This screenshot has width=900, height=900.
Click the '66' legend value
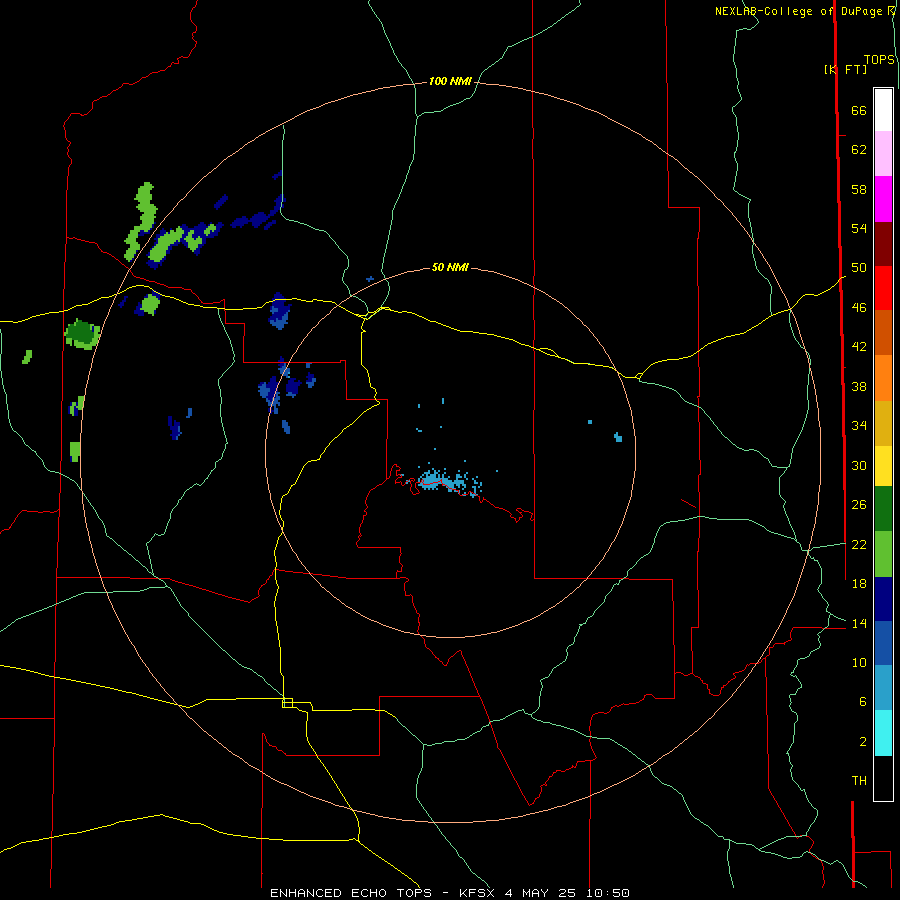point(859,110)
